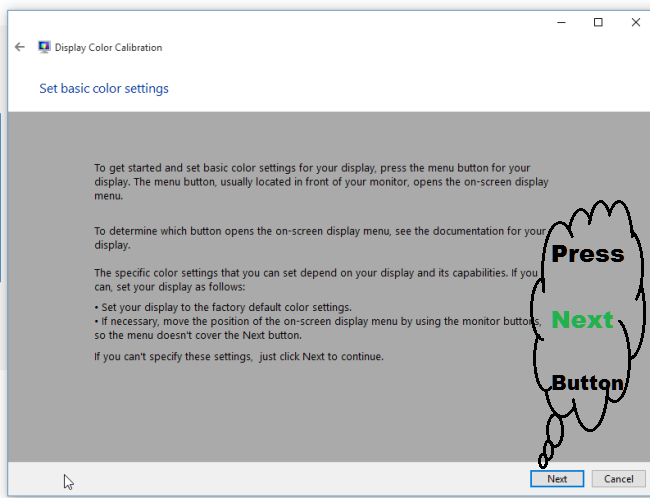Click the 'Display Color Calibration' title text
Image resolution: width=650 pixels, height=498 pixels.
click(108, 47)
